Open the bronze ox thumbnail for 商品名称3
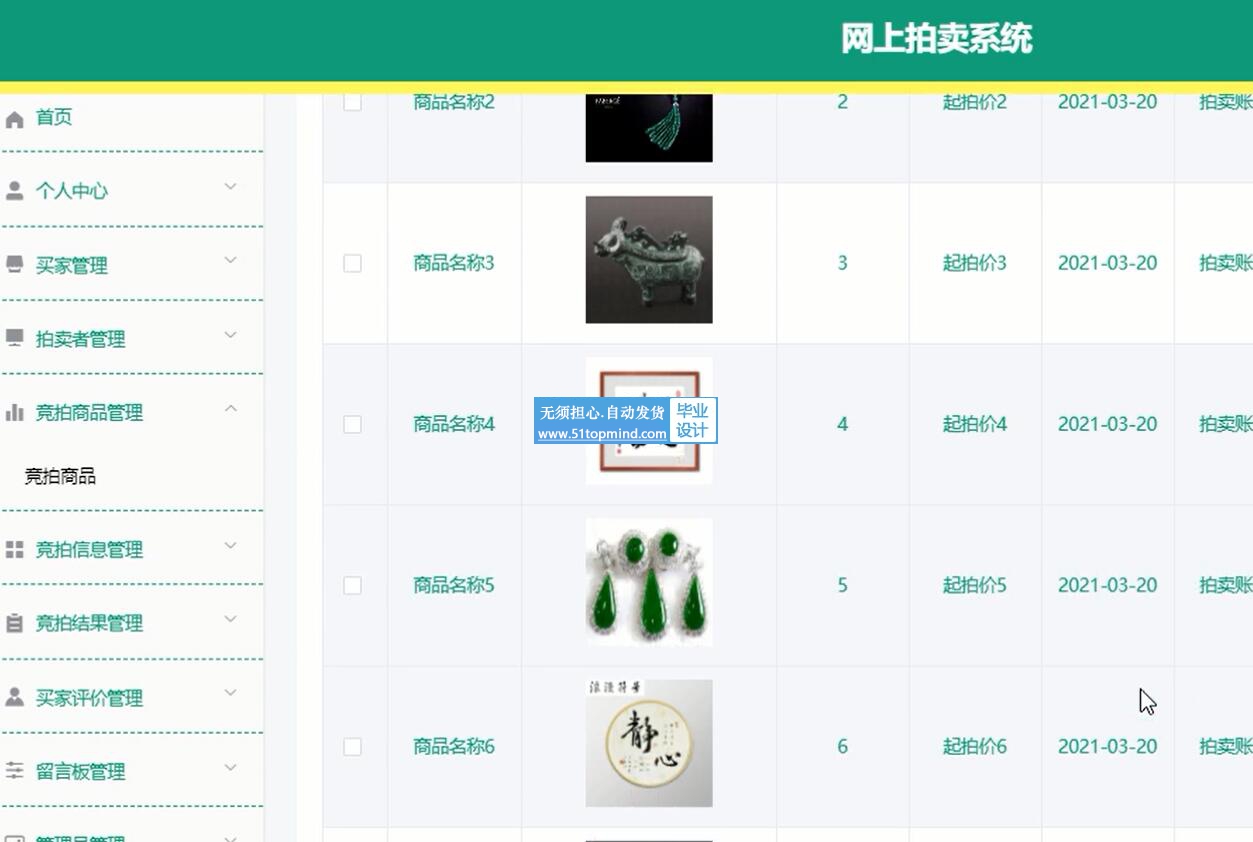 [x=649, y=259]
